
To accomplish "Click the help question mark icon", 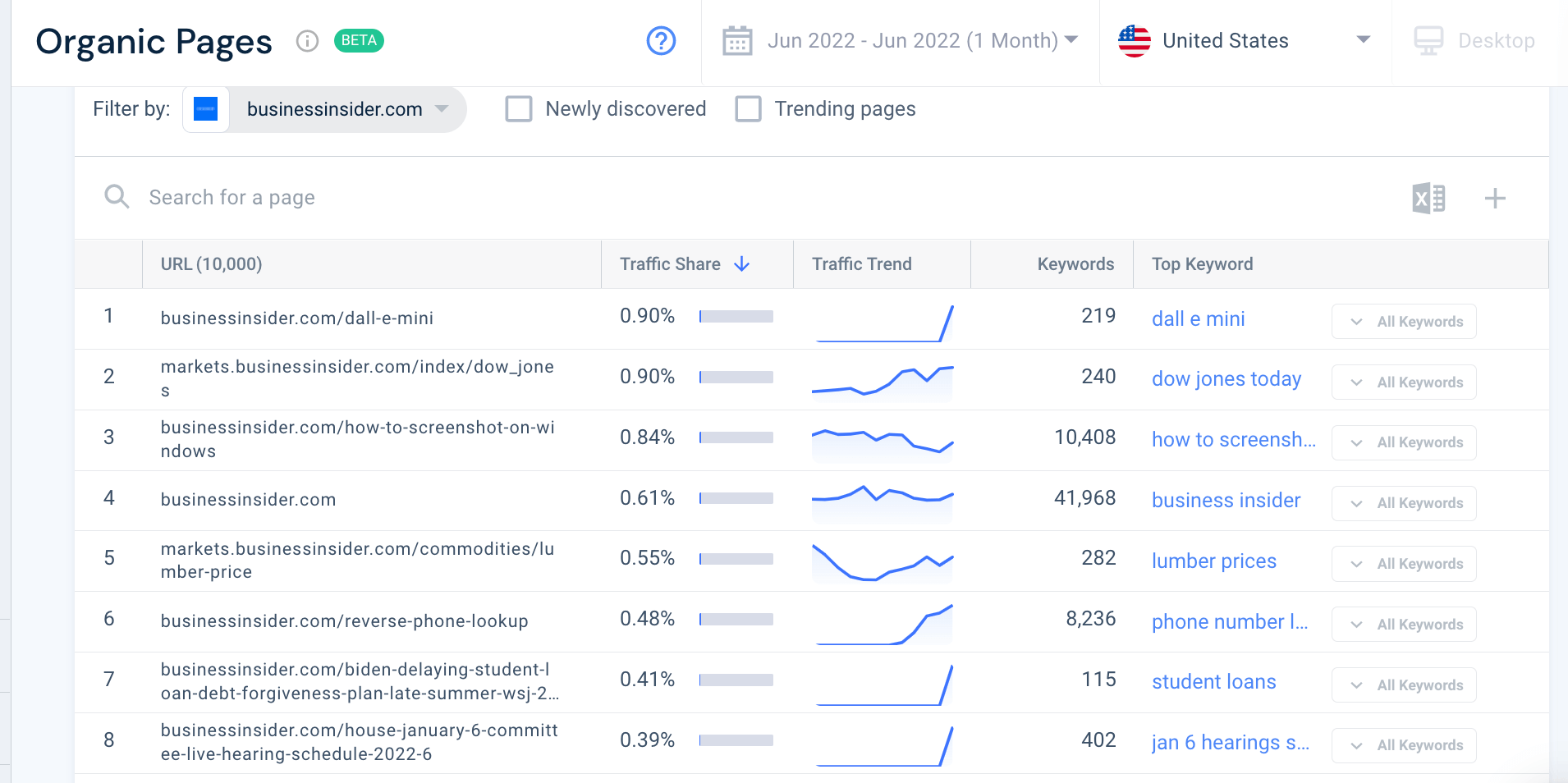I will 660,40.
